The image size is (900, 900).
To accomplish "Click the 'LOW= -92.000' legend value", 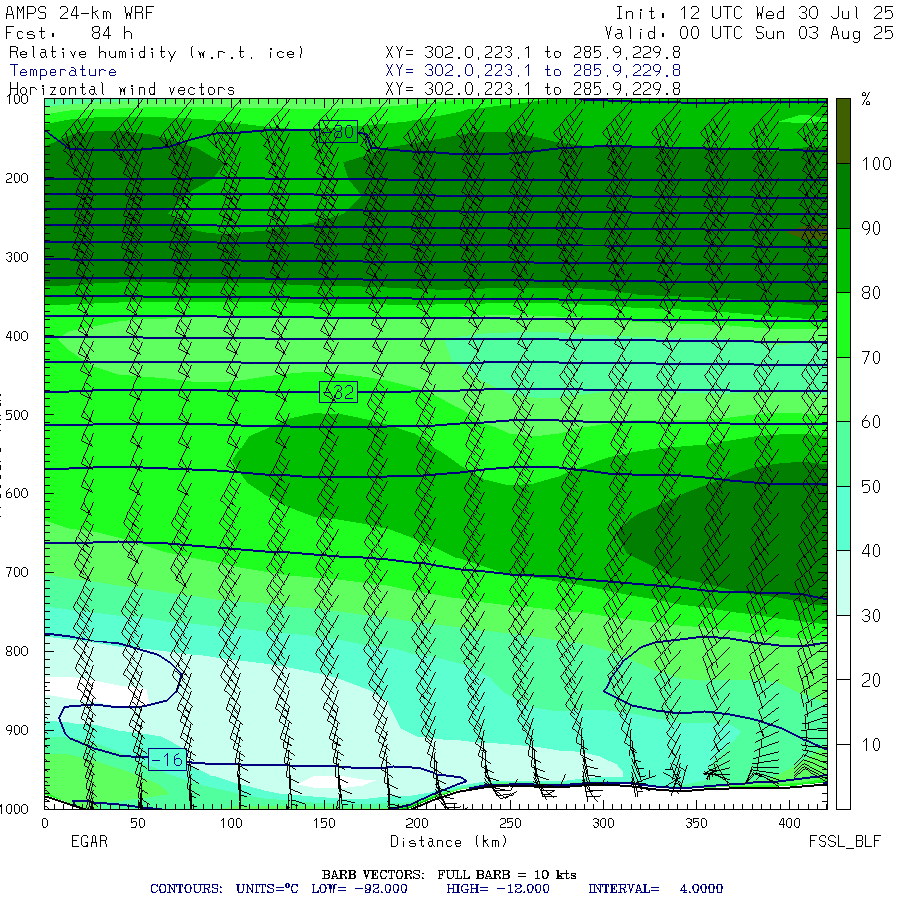I will (x=359, y=889).
